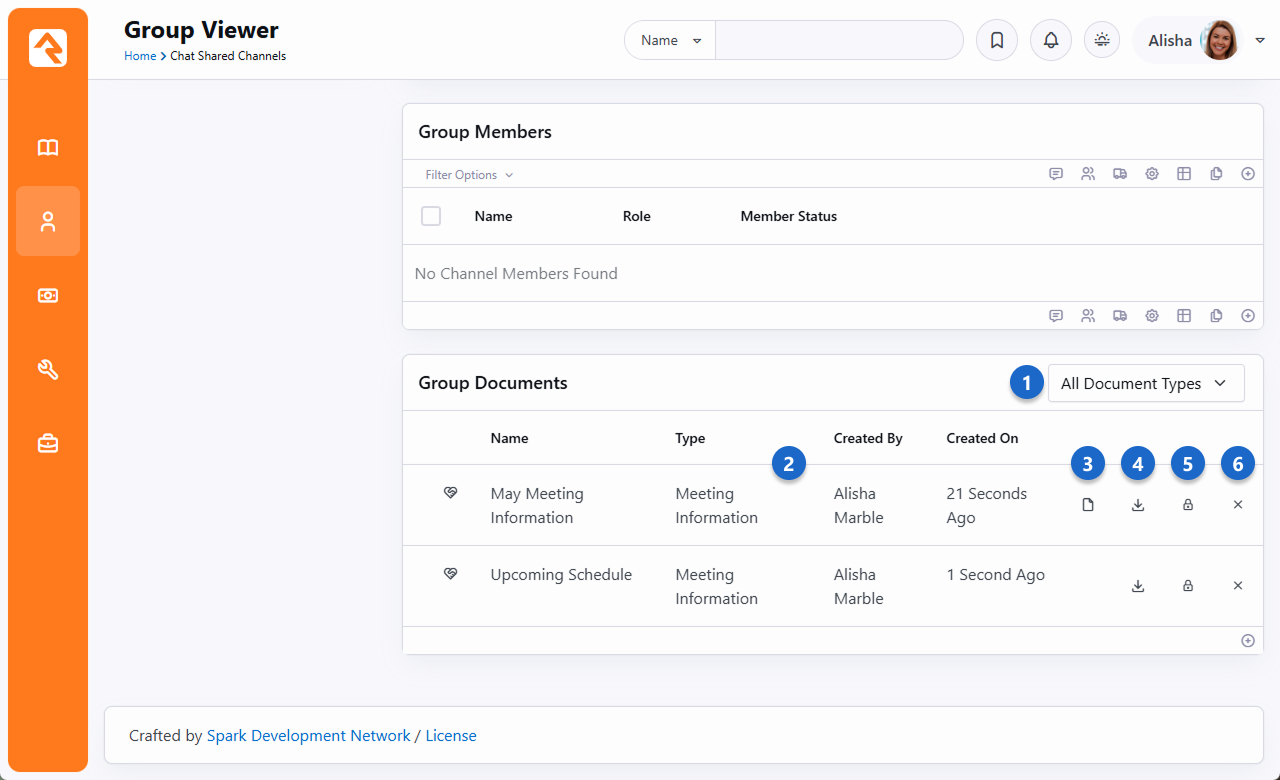Open security lock for May Meeting Information
The width and height of the screenshot is (1280, 780).
(x=1187, y=505)
